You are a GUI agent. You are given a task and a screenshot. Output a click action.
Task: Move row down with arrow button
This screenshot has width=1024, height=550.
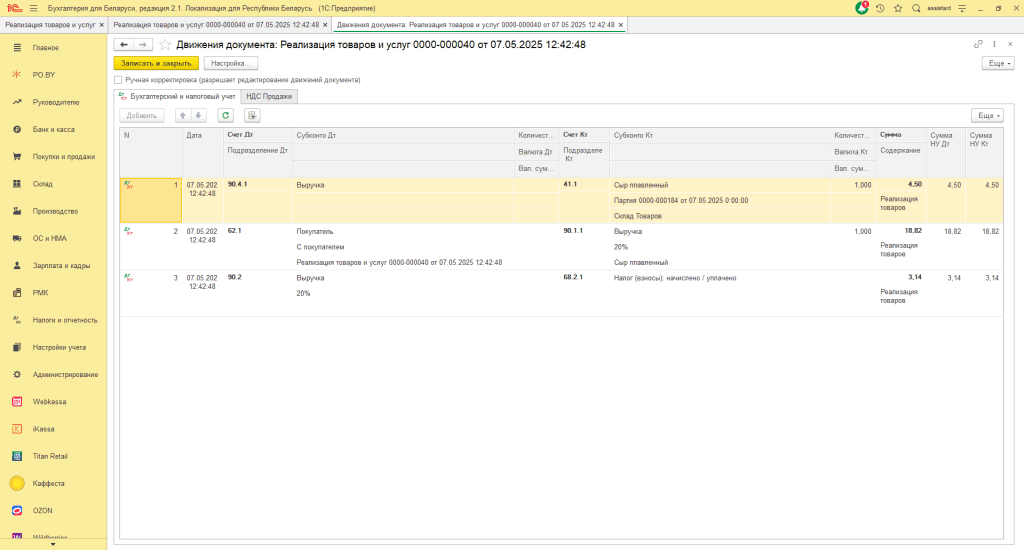coord(199,116)
